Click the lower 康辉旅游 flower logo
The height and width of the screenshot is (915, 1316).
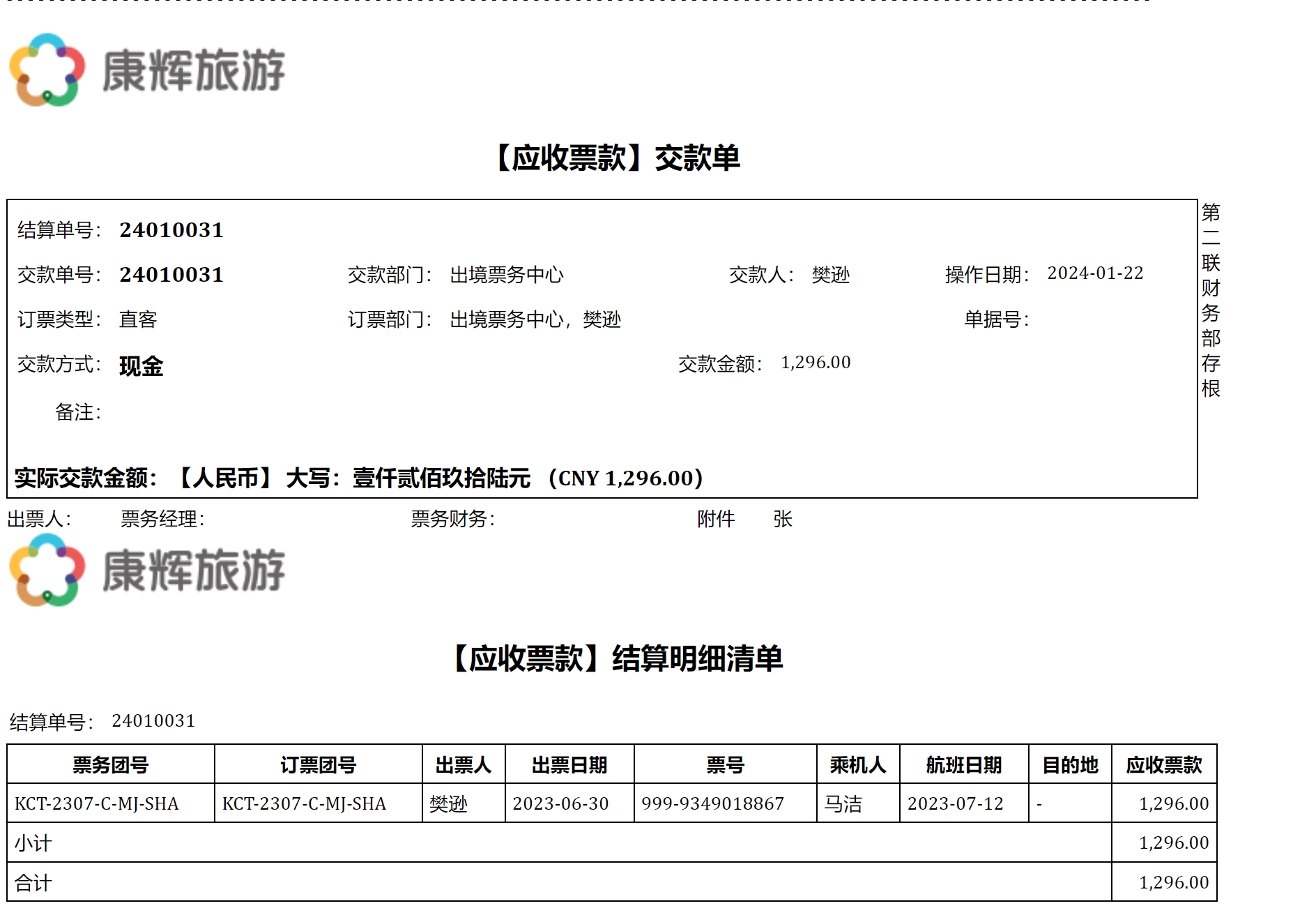tap(47, 570)
